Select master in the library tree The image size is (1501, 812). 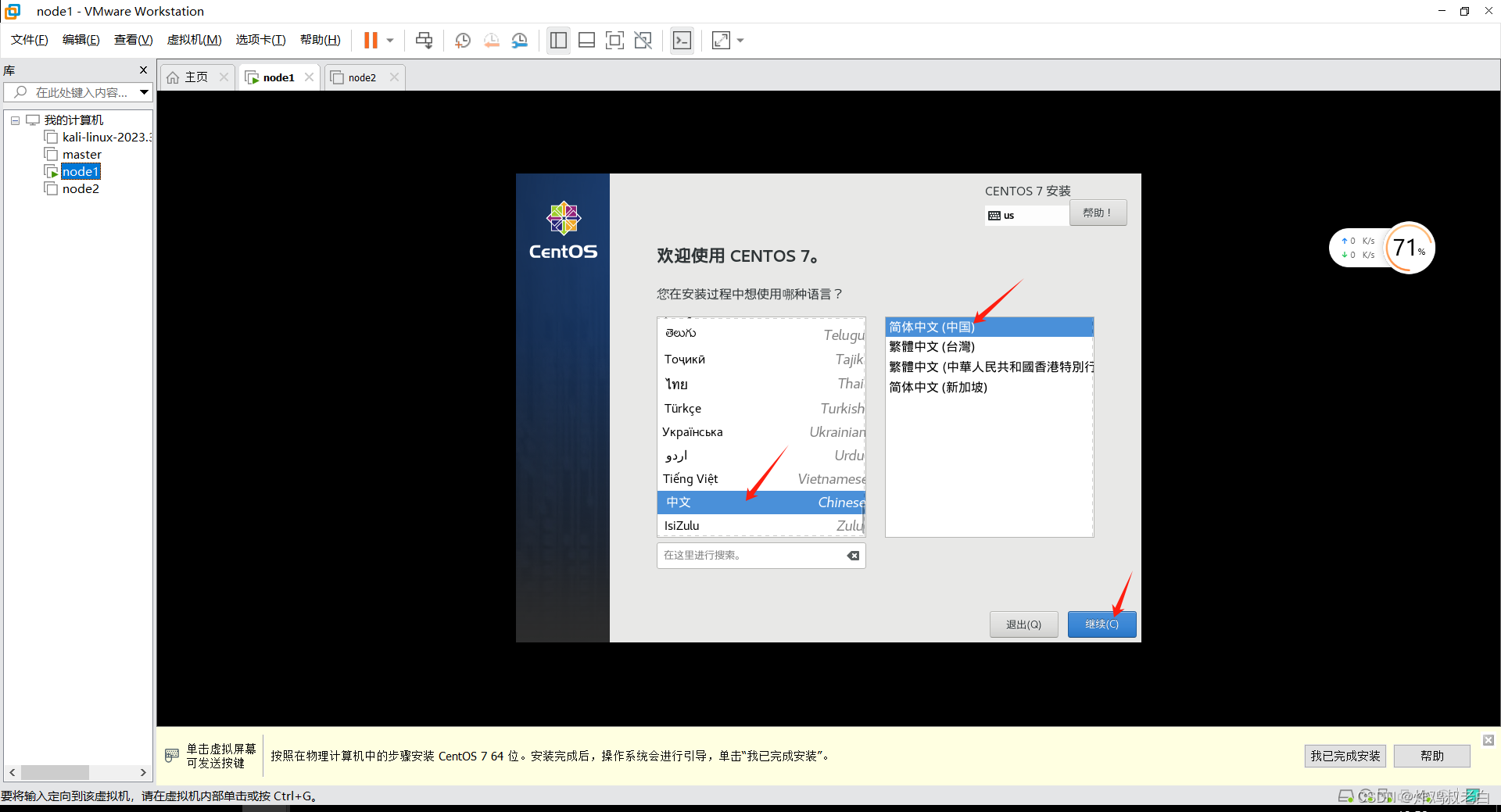[x=73, y=155]
